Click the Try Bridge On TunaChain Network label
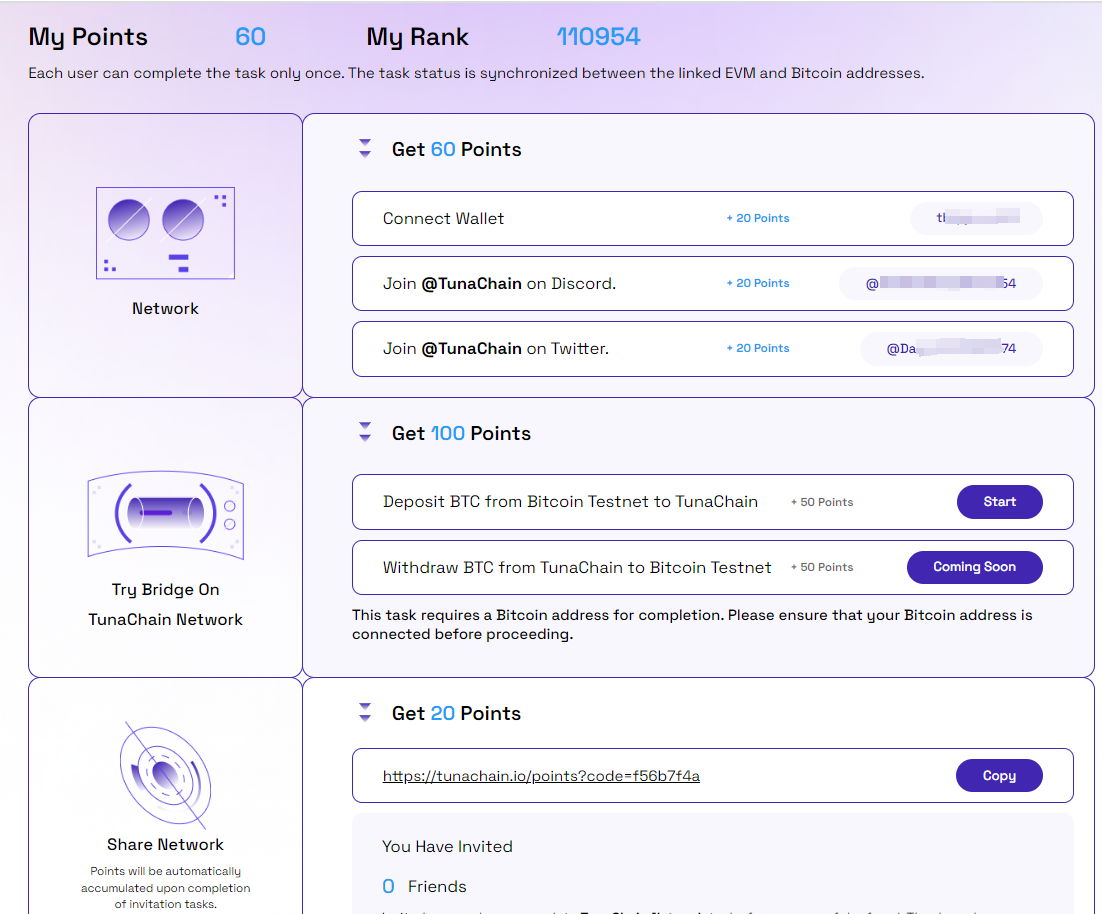The image size is (1102, 914). click(x=165, y=604)
